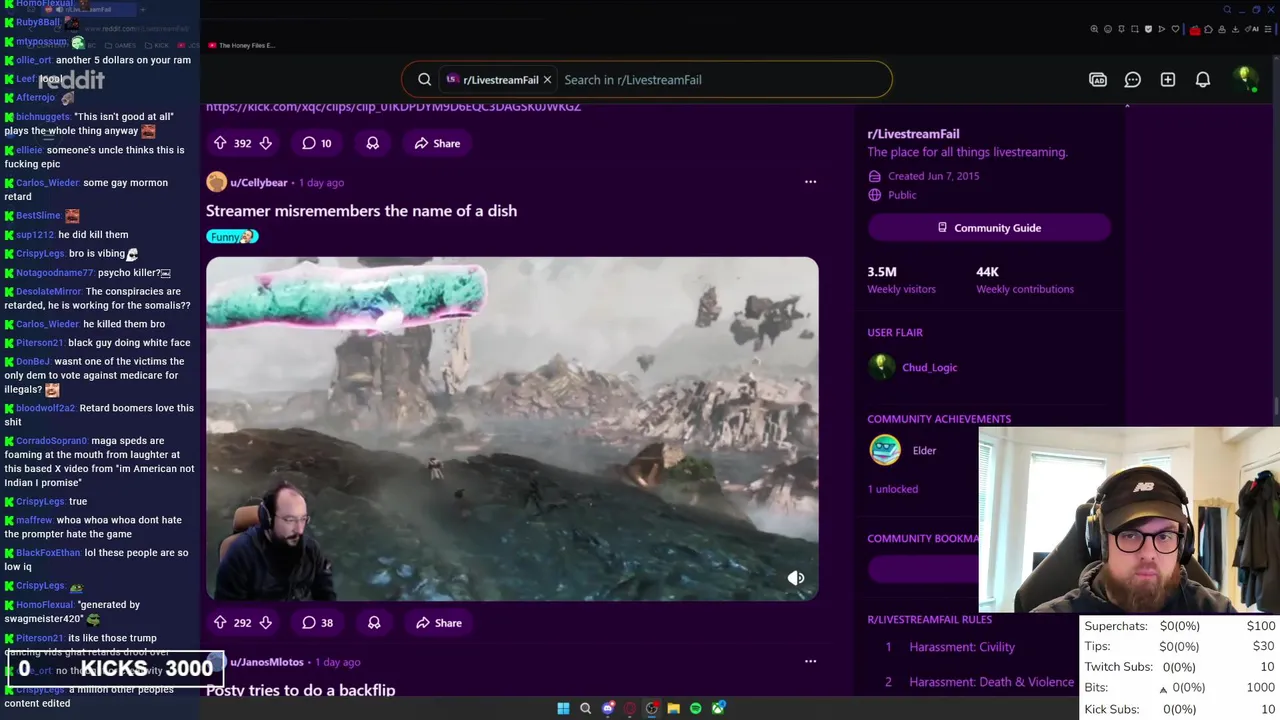
Task: Open Reddit advertise icon in header
Action: tap(1098, 80)
